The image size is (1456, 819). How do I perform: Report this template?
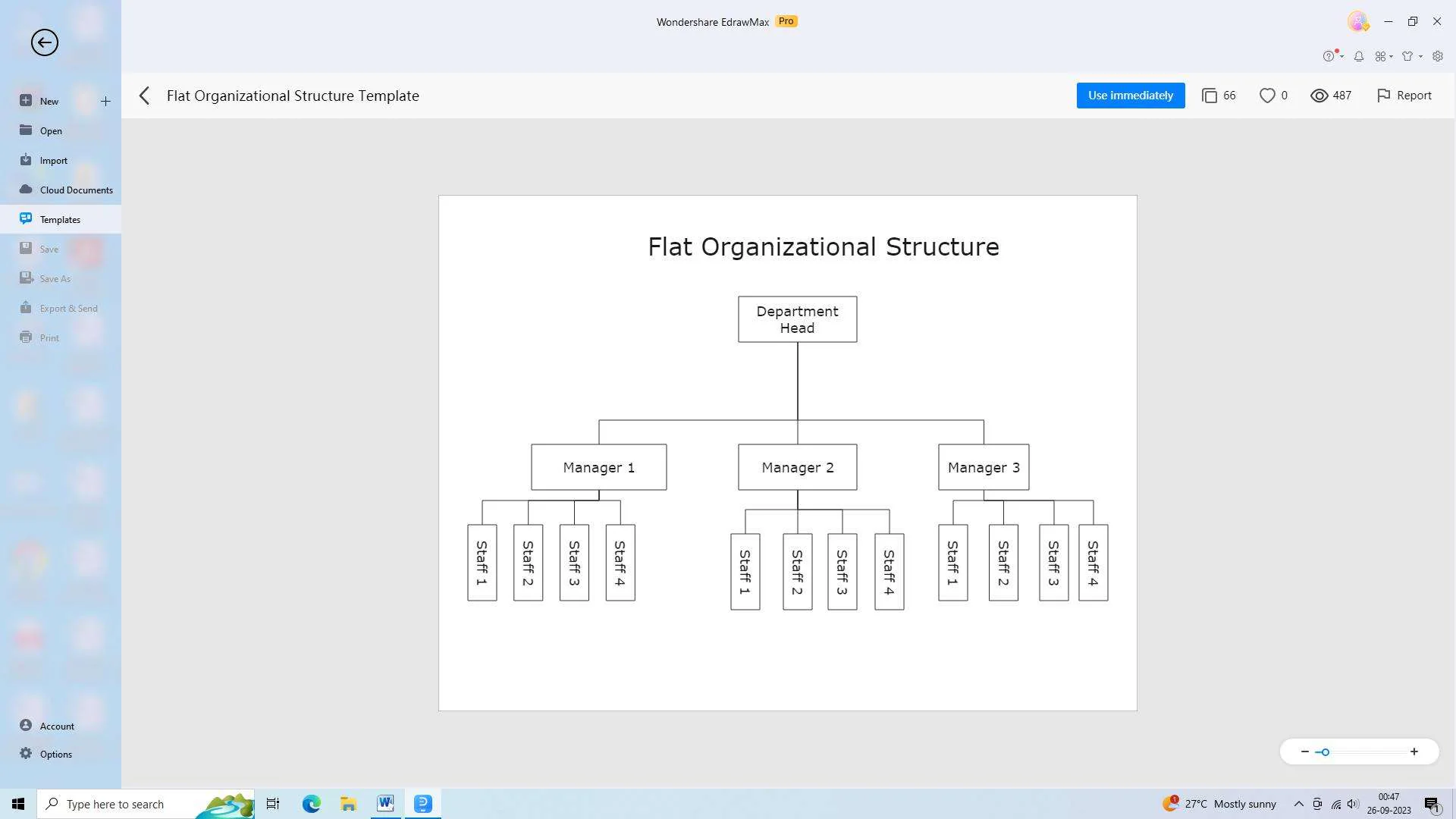click(1404, 96)
